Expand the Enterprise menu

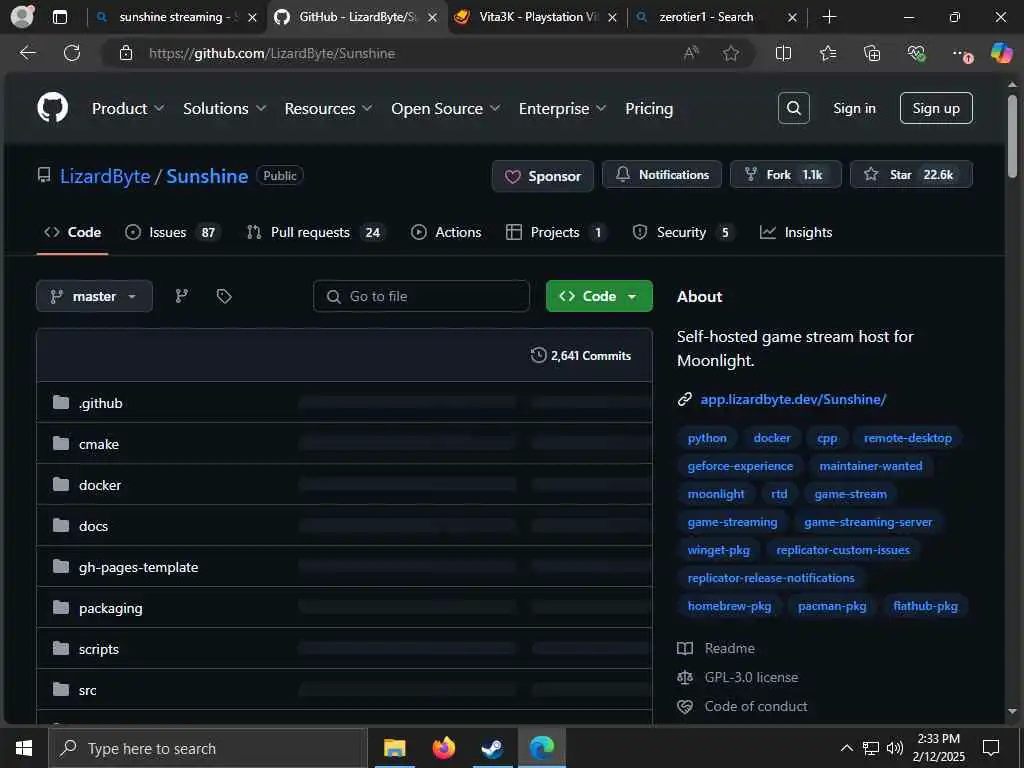(x=562, y=108)
